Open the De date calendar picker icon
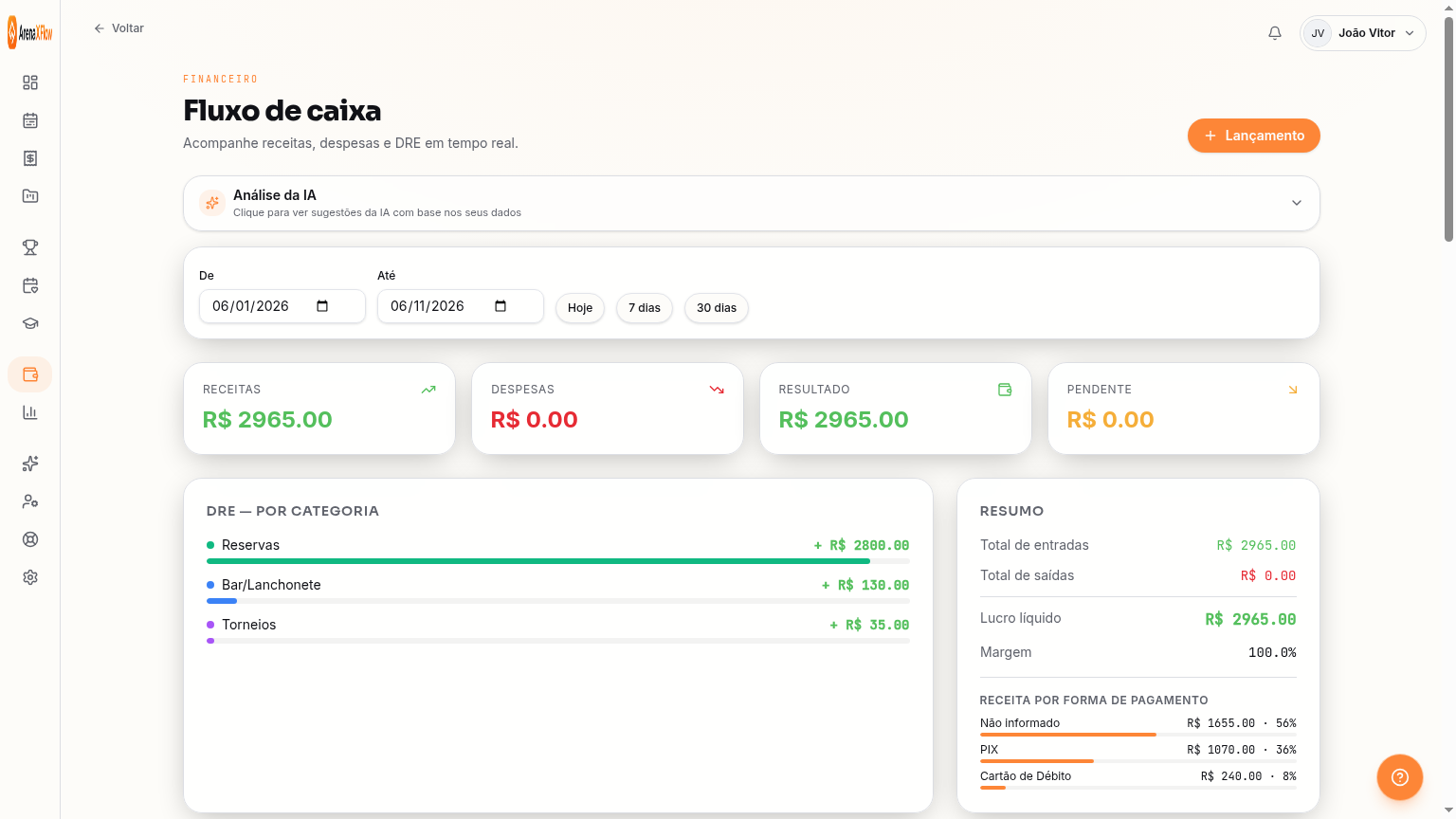The image size is (1456, 819). 322,306
